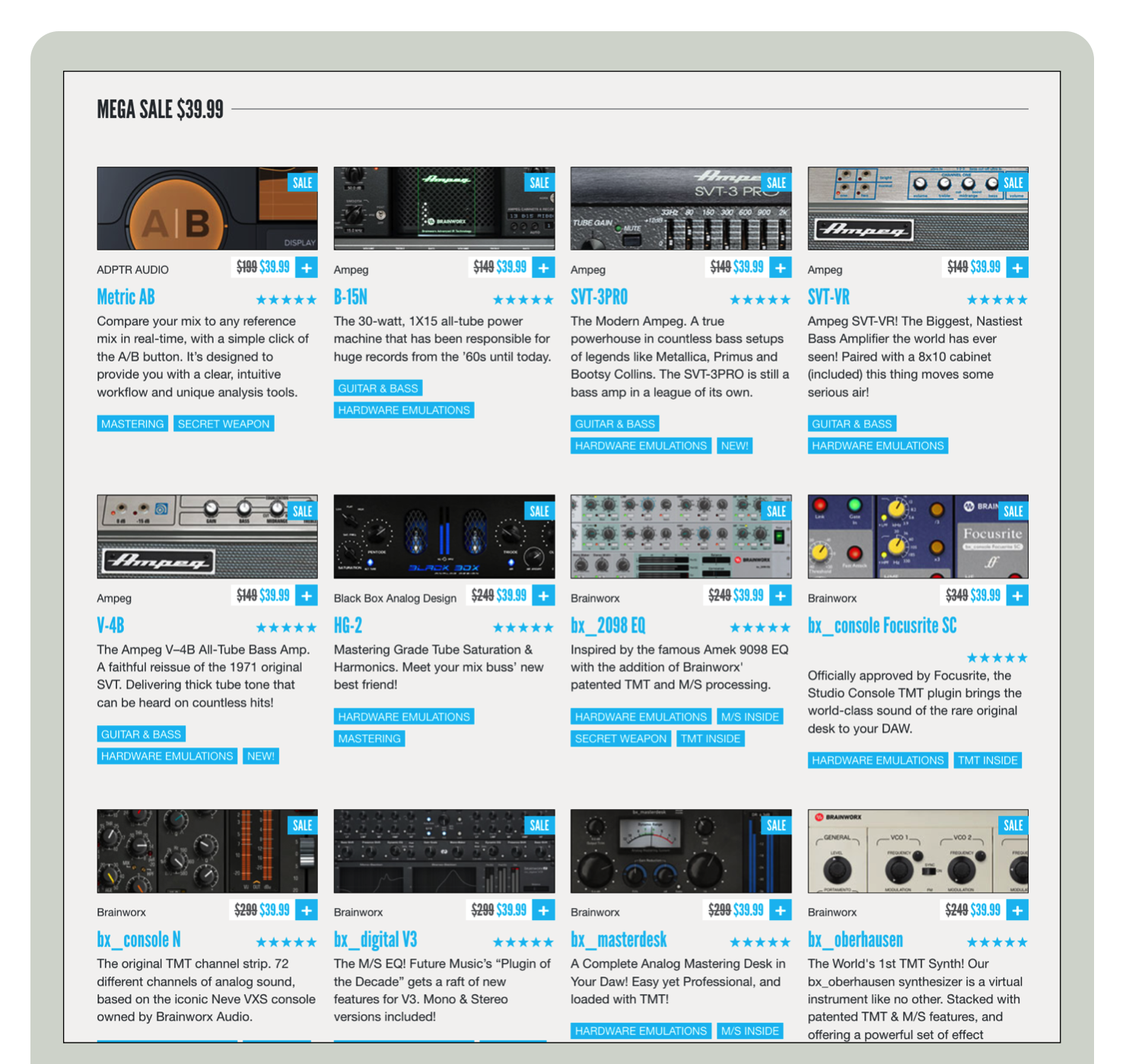This screenshot has height=1064, width=1126.
Task: Add SVT-3PRO to cart with plus icon
Action: click(781, 267)
